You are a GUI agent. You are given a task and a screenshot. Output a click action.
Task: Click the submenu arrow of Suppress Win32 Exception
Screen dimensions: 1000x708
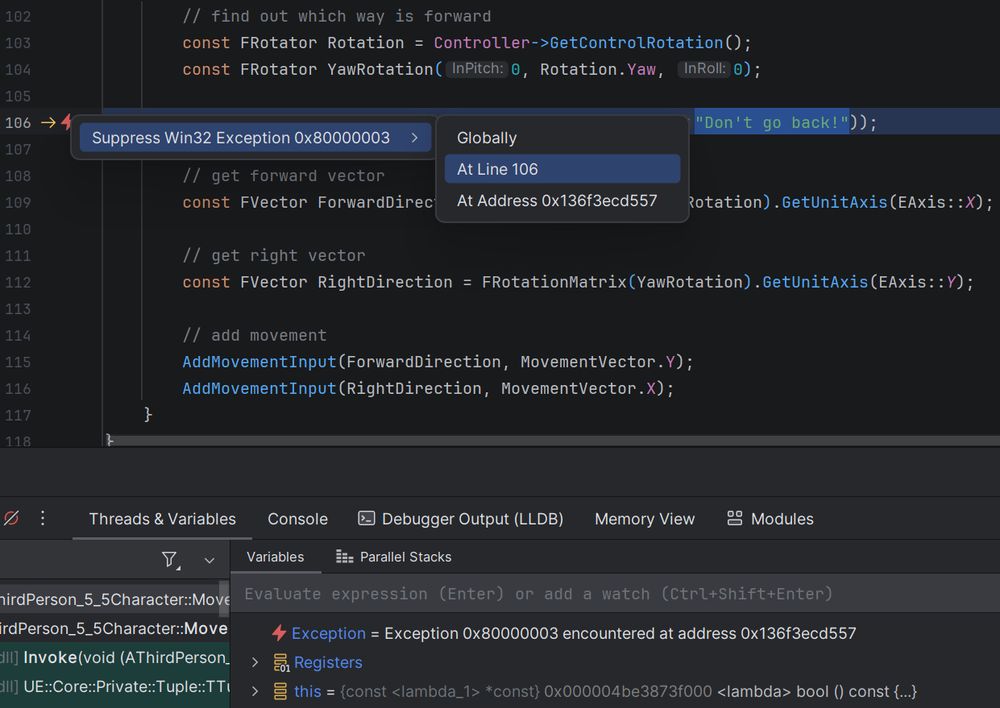pyautogui.click(x=415, y=138)
